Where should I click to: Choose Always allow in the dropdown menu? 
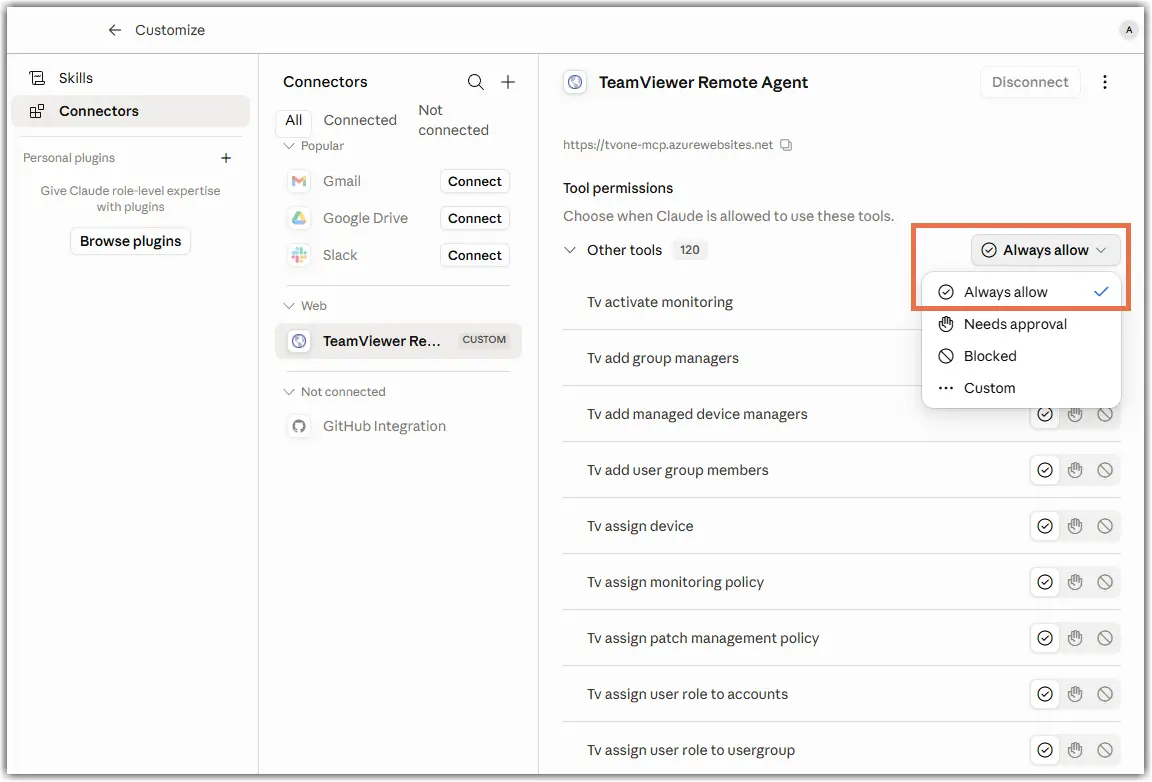[1022, 293]
